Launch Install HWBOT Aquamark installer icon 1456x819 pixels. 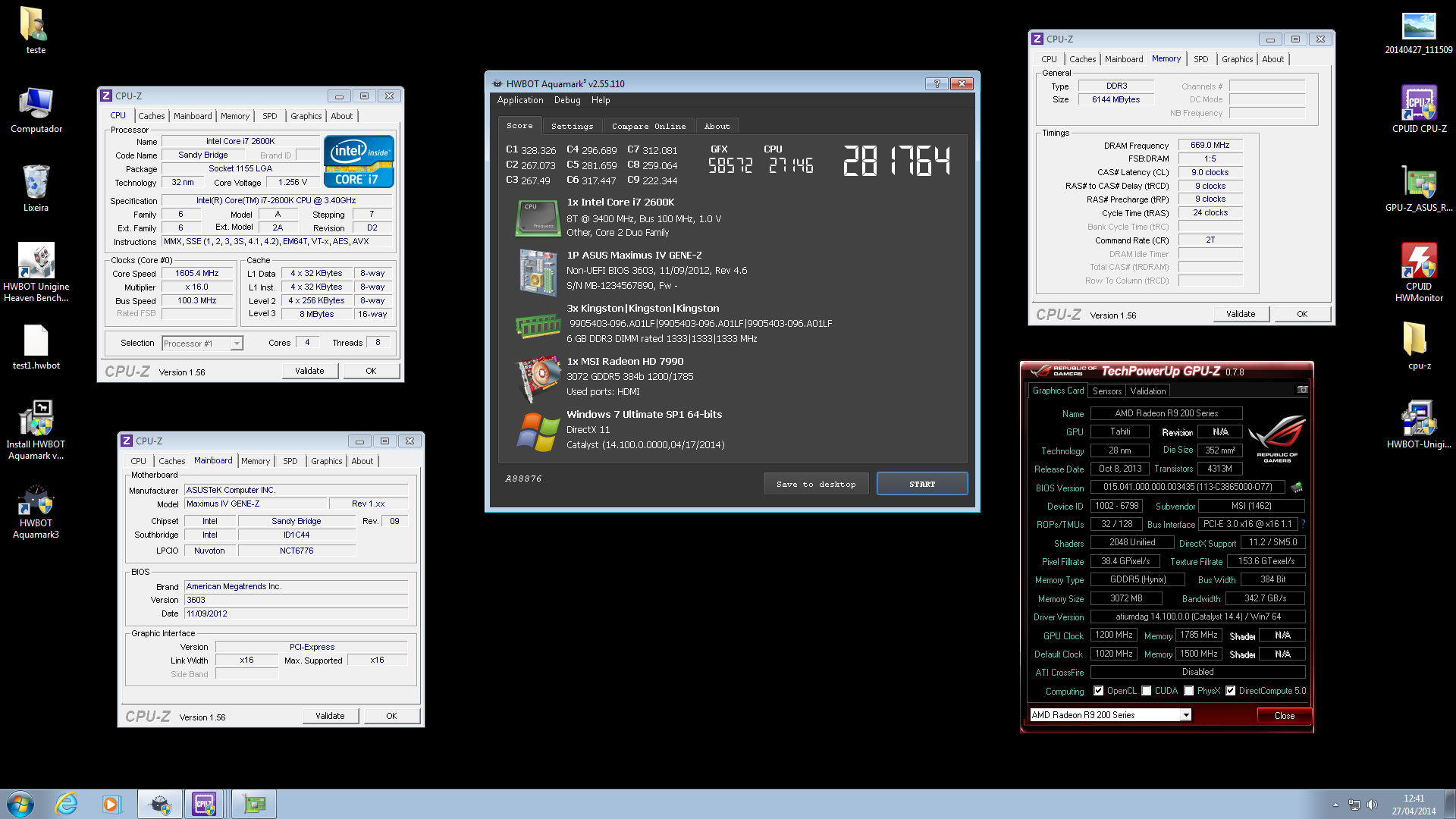36,430
